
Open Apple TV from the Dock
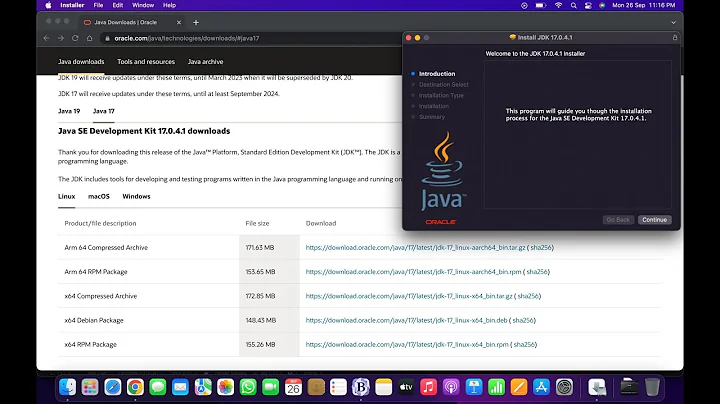click(x=406, y=387)
